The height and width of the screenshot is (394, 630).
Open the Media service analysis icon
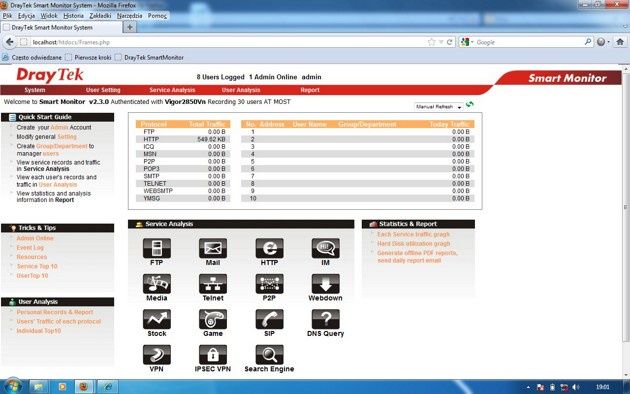pyautogui.click(x=157, y=284)
